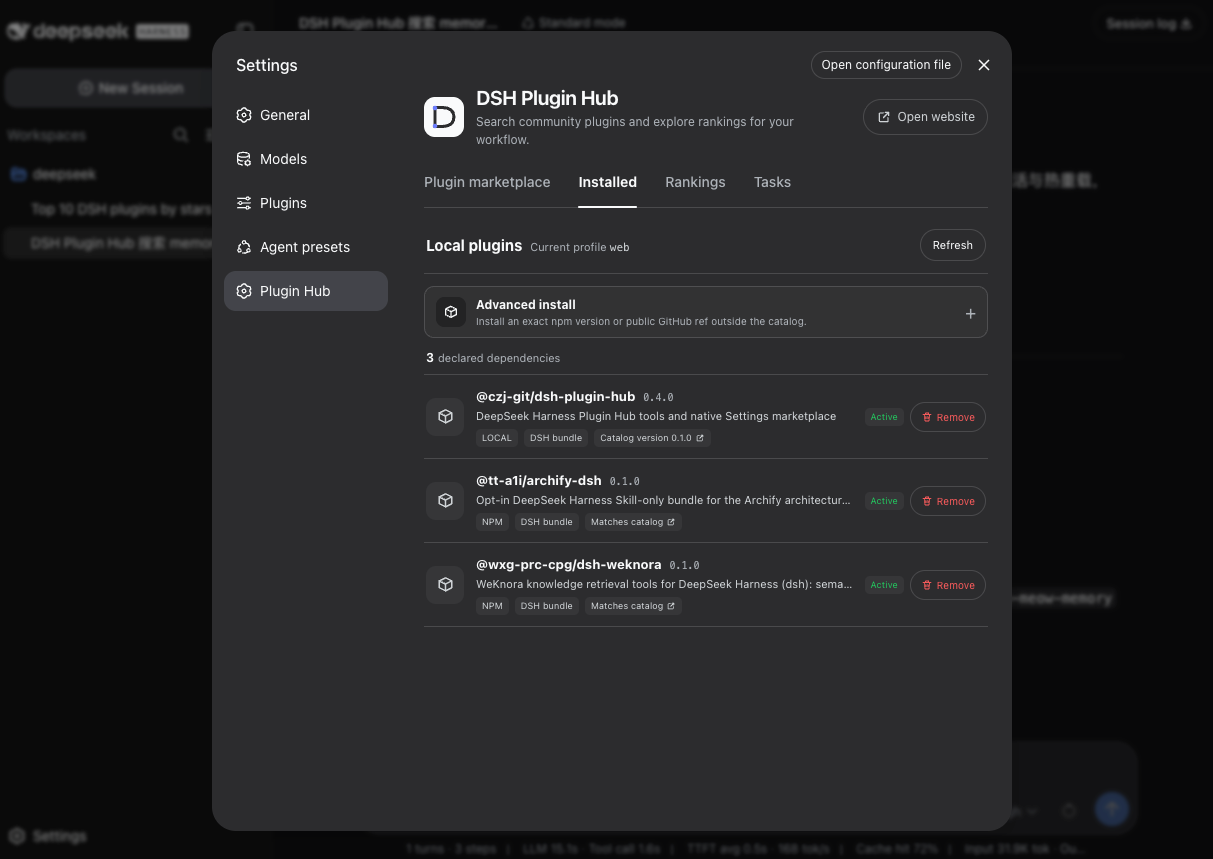Click DSH bundle tag of dsh-weknora
1213x859 pixels.
click(x=547, y=606)
